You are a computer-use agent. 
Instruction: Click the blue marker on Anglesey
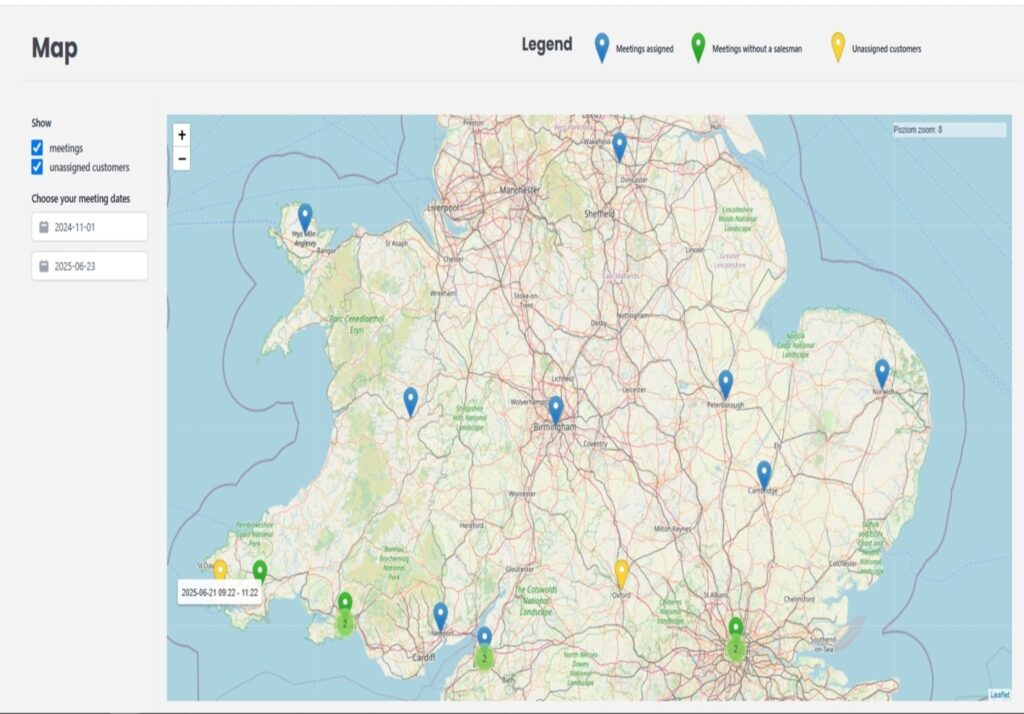tap(305, 216)
